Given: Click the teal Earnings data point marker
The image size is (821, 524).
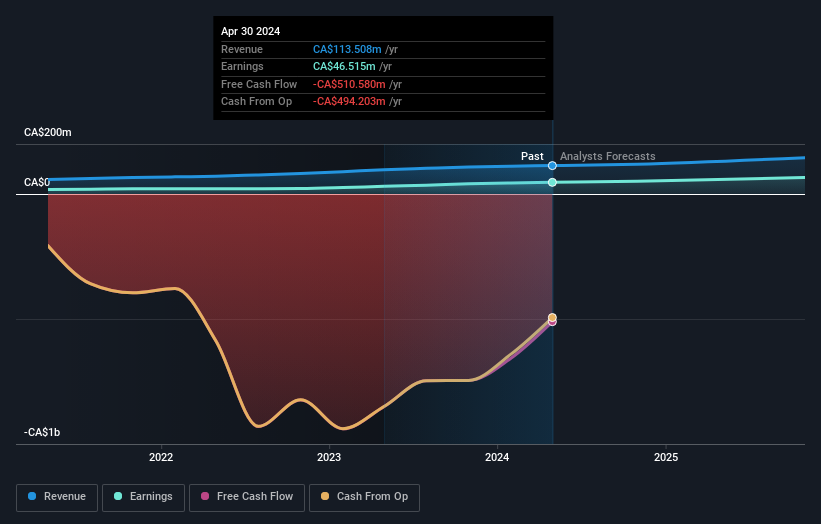Looking at the screenshot, I should pos(552,182).
